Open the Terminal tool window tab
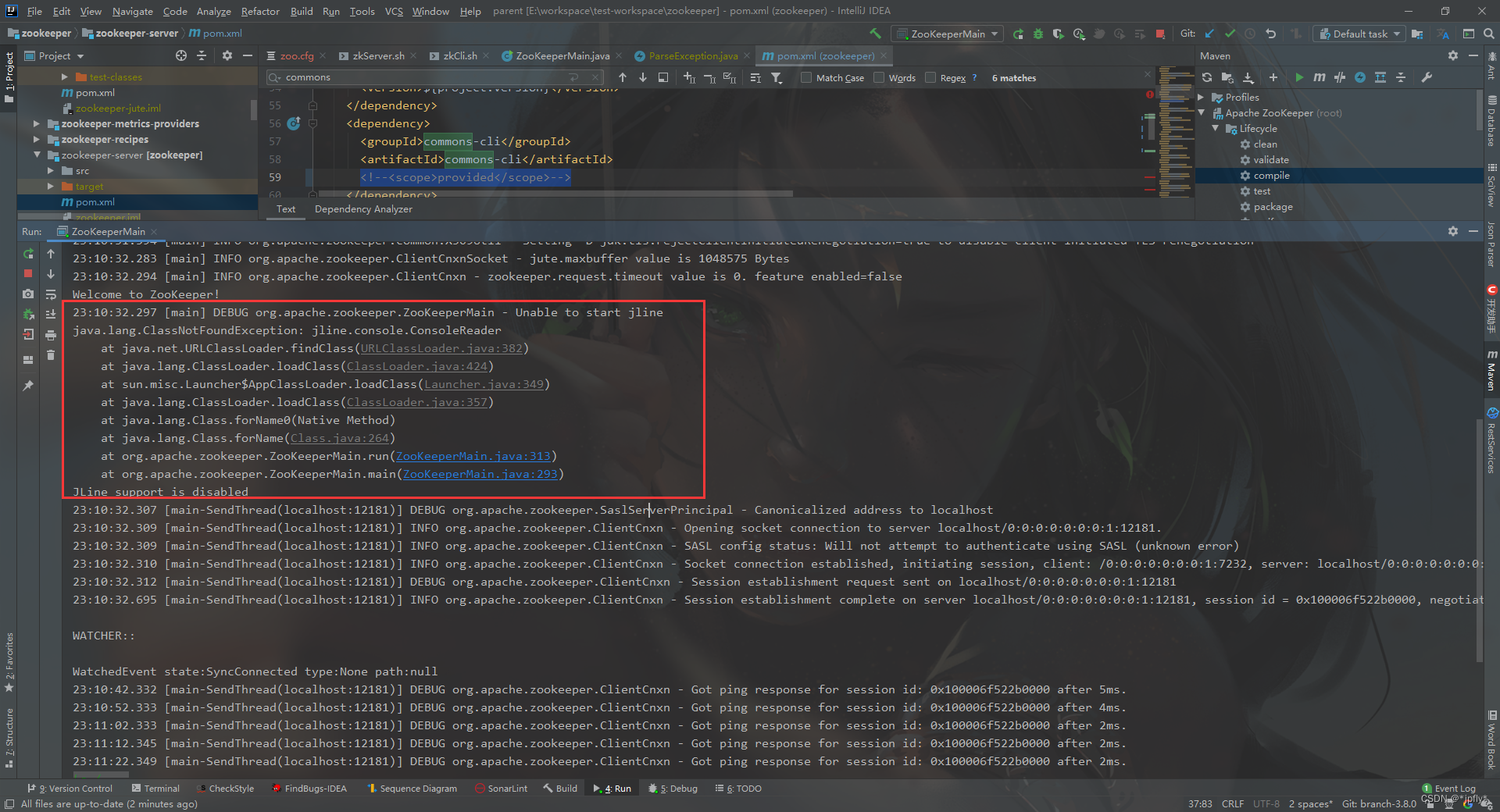Image resolution: width=1500 pixels, height=812 pixels. click(x=155, y=789)
